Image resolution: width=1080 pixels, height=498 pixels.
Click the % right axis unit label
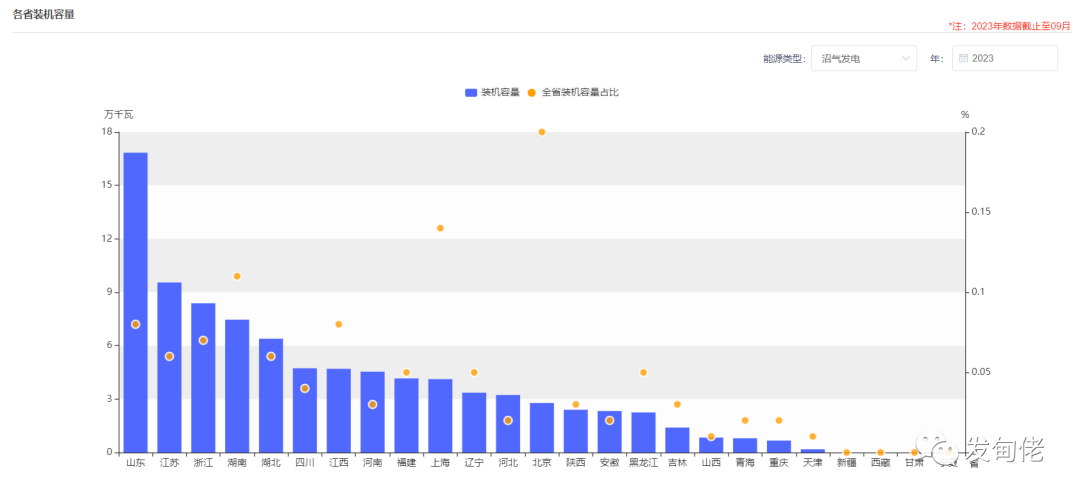(965, 114)
